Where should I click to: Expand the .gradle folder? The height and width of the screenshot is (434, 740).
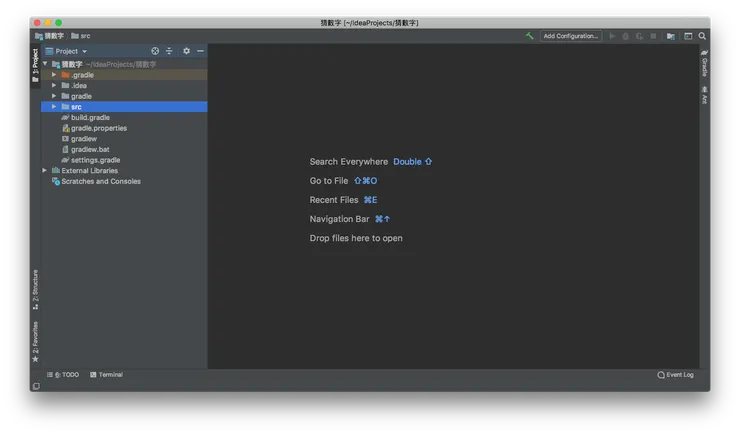(54, 75)
